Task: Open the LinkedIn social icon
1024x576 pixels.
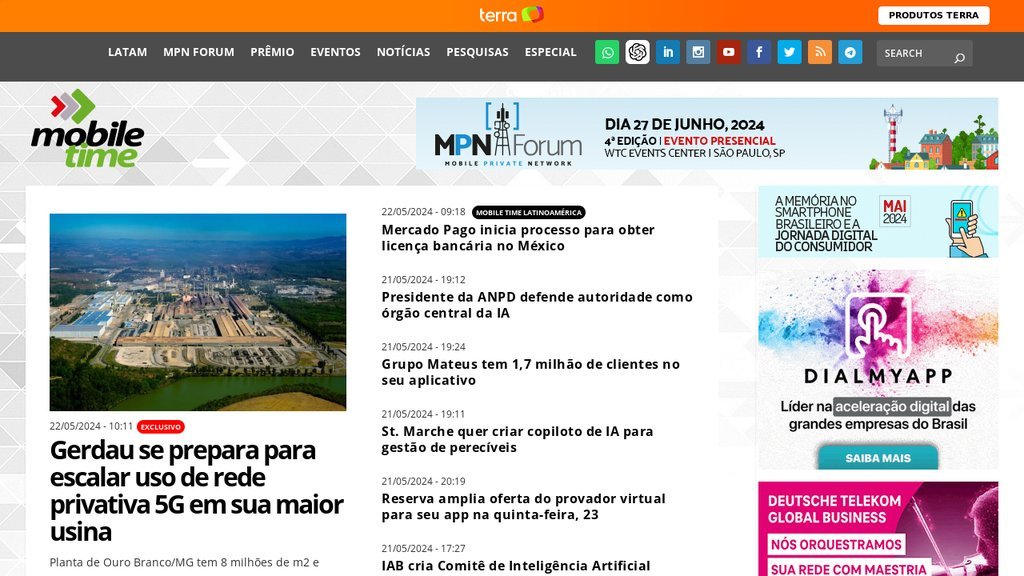Action: [x=667, y=52]
